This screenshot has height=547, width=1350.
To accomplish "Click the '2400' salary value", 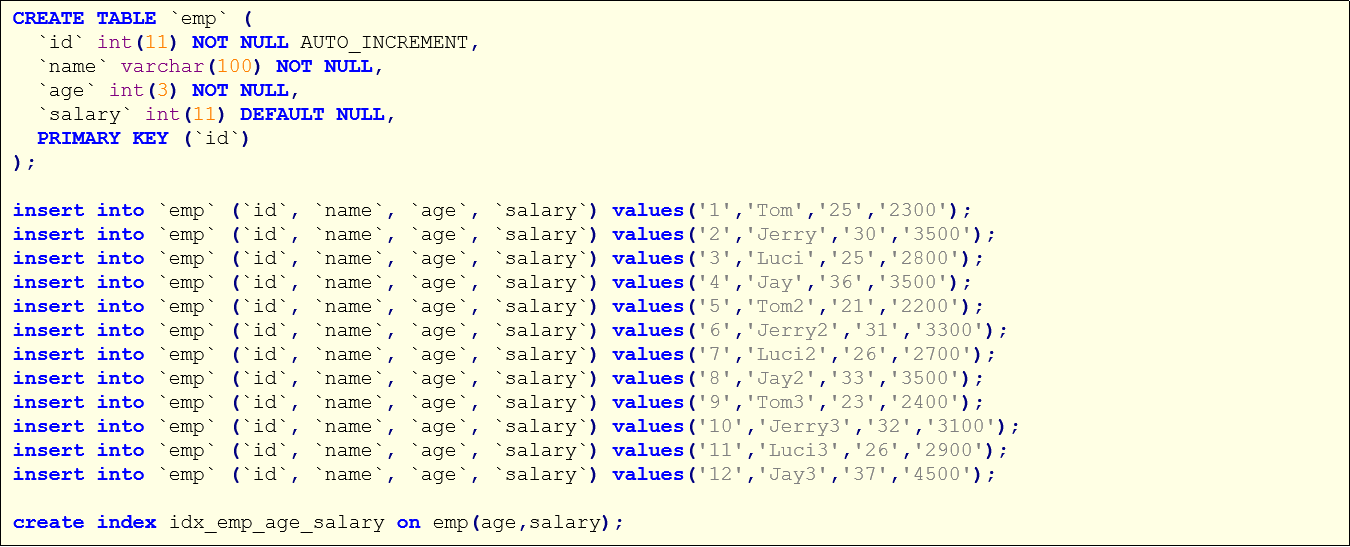I will pos(925,402).
